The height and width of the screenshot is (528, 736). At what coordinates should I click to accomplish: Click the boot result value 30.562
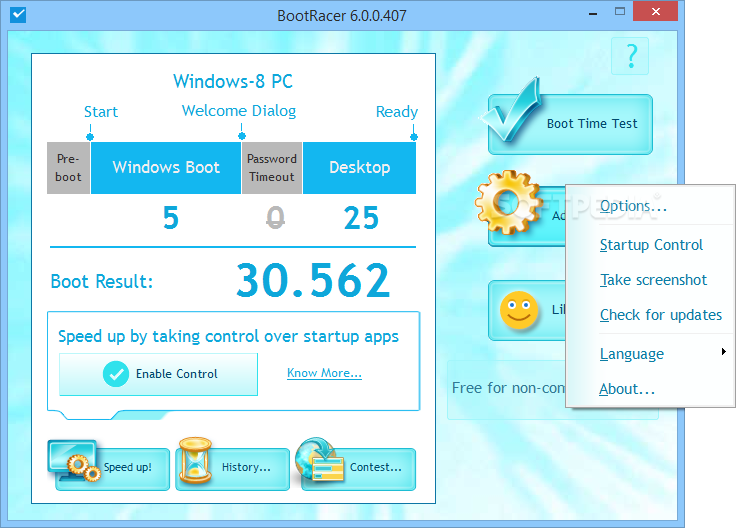pyautogui.click(x=313, y=281)
